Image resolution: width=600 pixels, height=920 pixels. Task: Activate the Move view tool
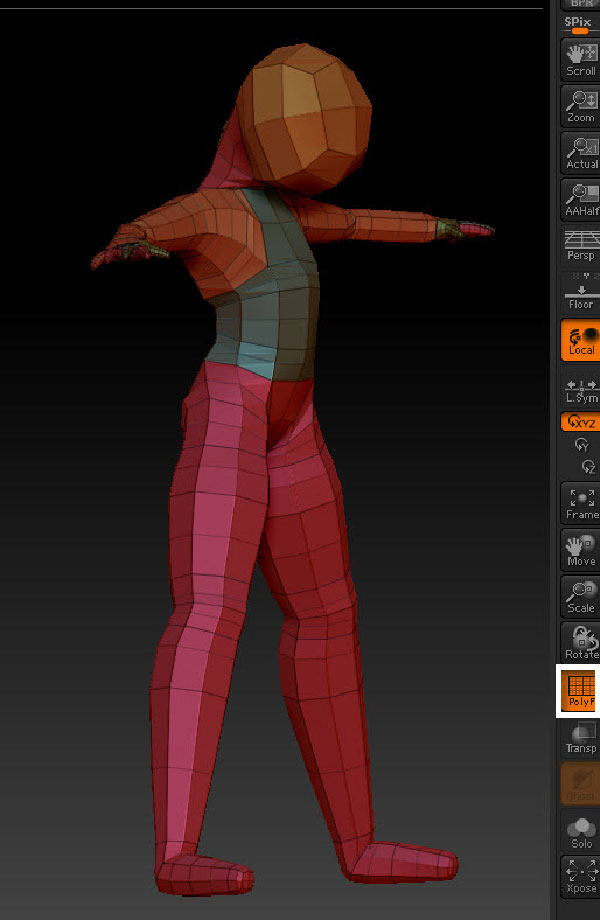[580, 549]
